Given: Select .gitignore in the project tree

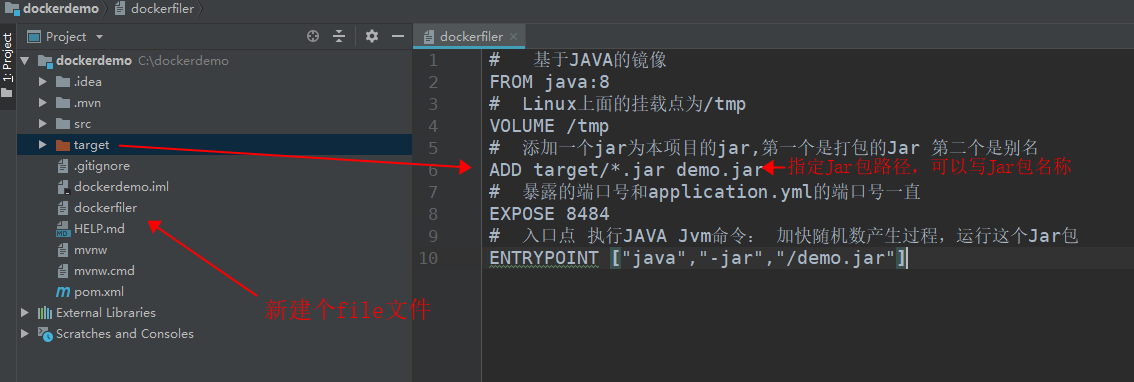Looking at the screenshot, I should 102,166.
